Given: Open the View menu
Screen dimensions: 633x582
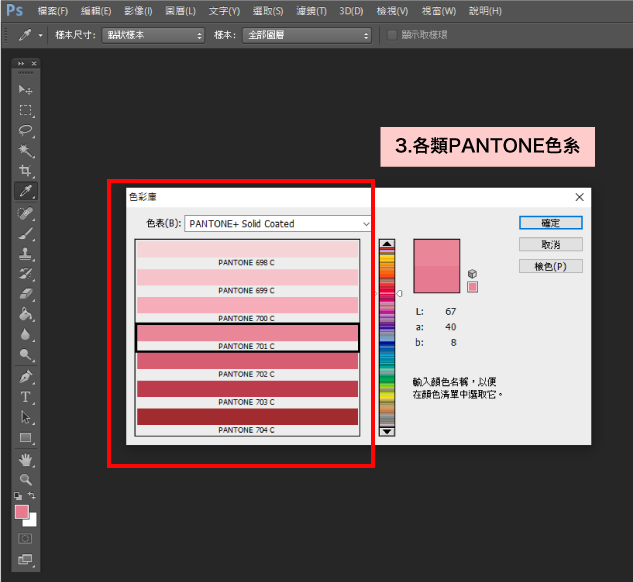Looking at the screenshot, I should 392,11.
